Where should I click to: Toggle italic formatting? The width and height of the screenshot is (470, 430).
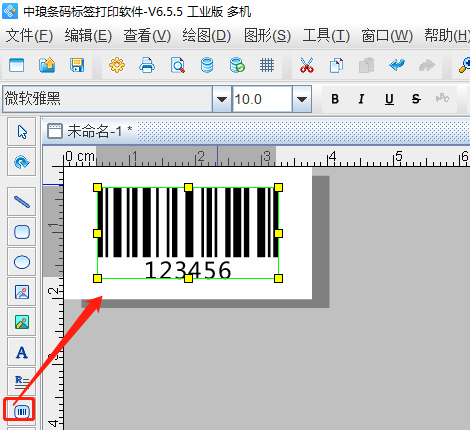point(361,99)
